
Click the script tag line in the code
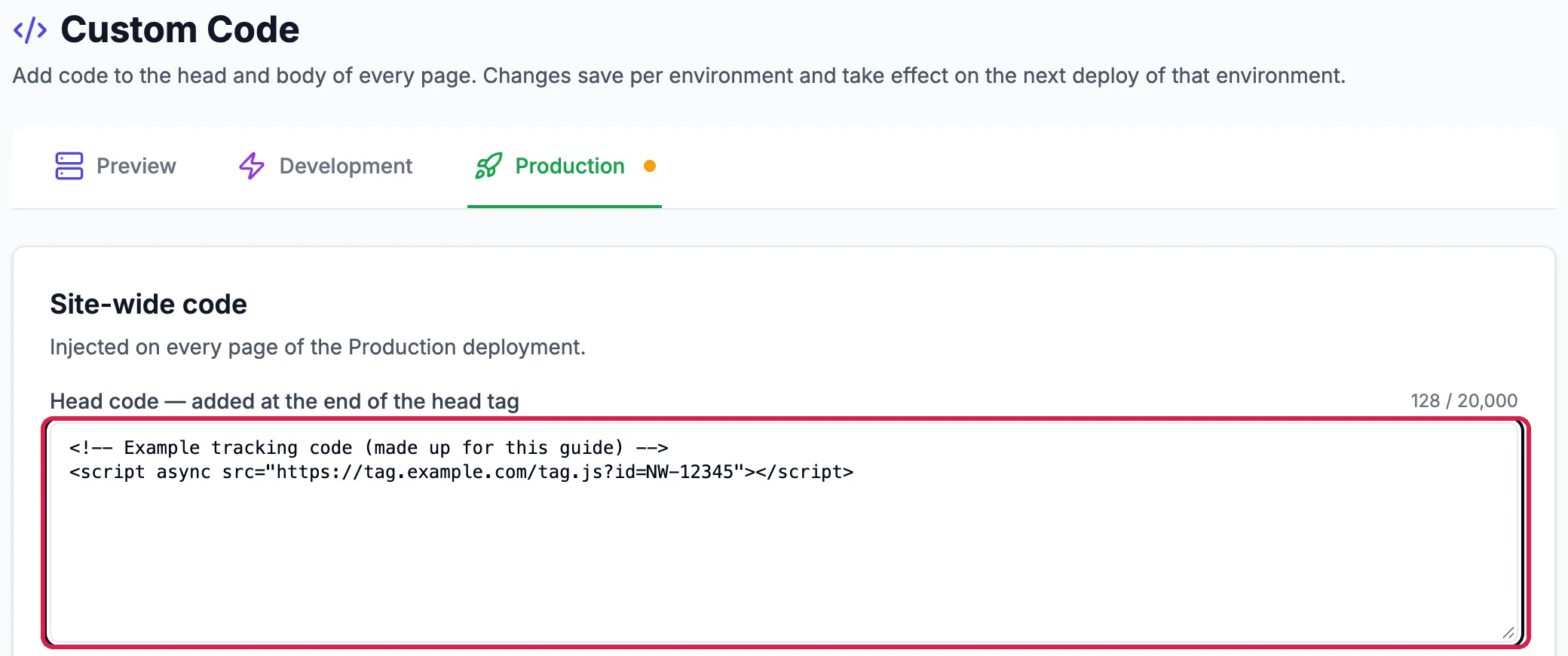[x=461, y=472]
